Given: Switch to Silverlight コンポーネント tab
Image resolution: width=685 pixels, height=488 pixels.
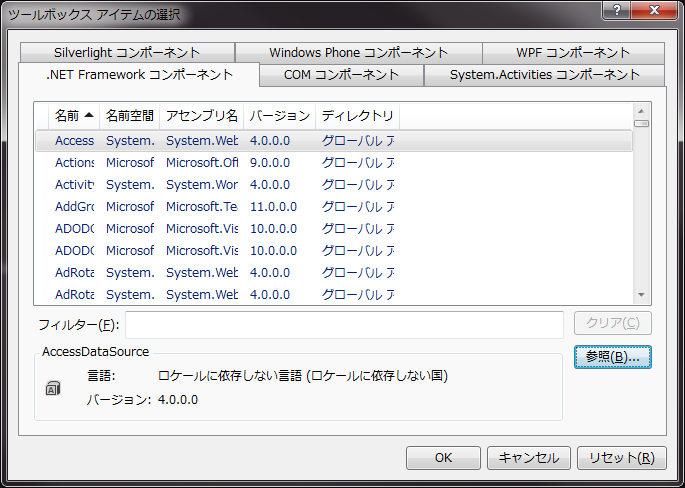Looking at the screenshot, I should pyautogui.click(x=127, y=53).
